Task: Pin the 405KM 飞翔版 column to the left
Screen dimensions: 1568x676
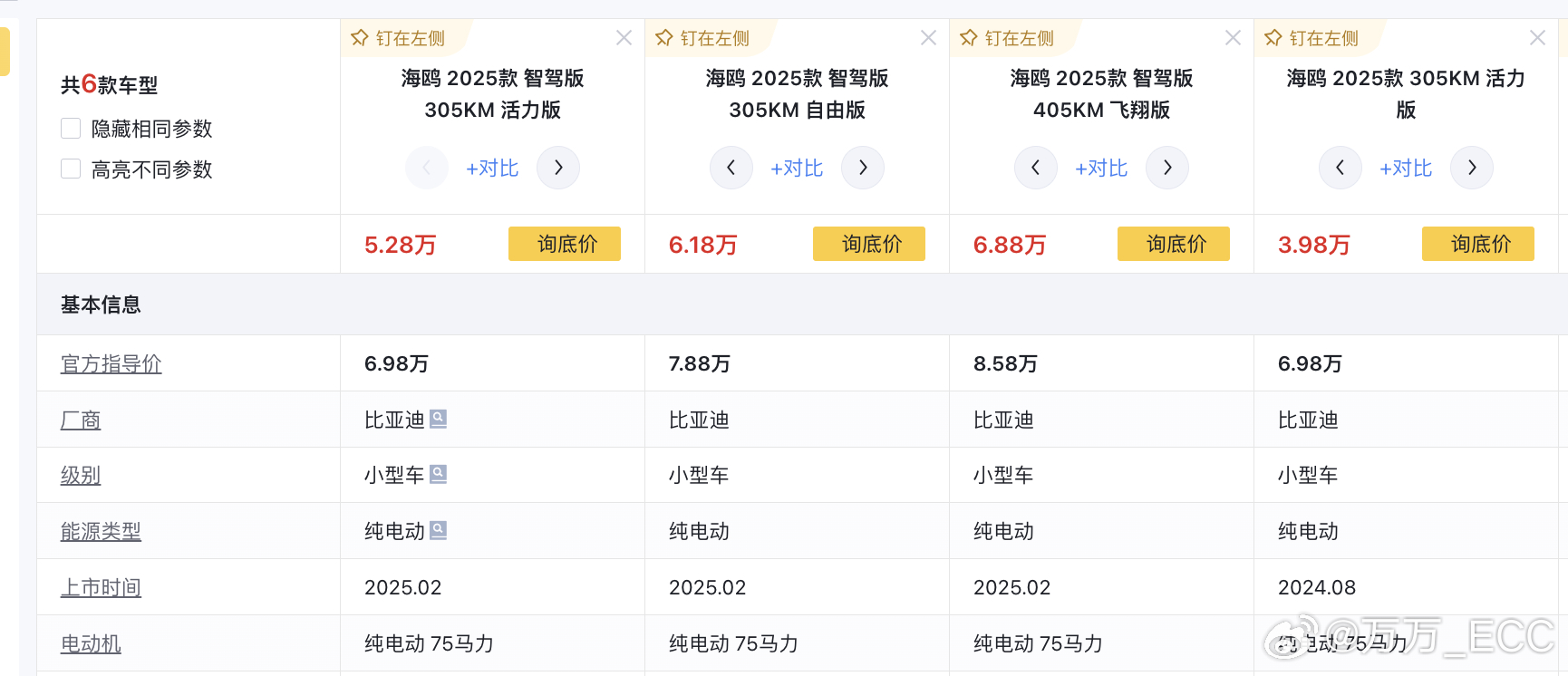Action: pos(1007,38)
